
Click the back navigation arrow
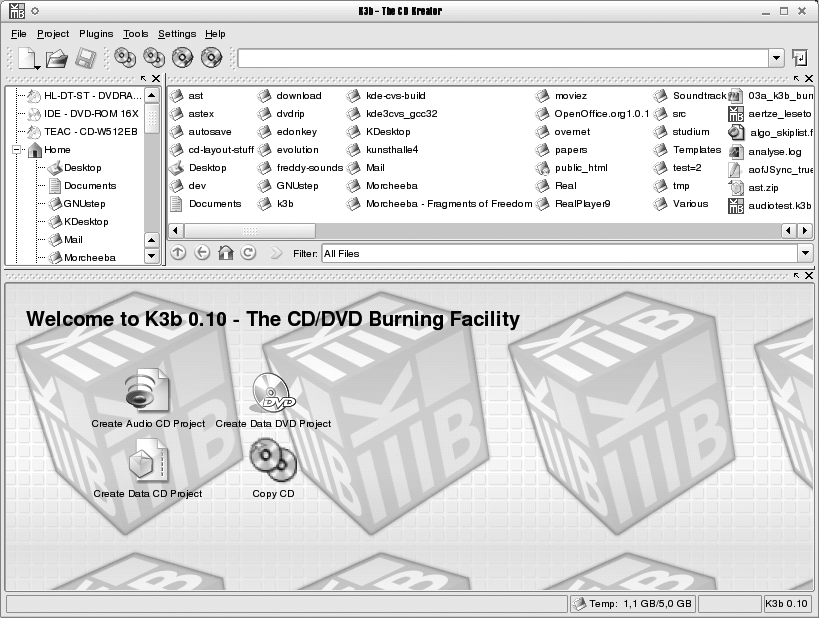(202, 253)
